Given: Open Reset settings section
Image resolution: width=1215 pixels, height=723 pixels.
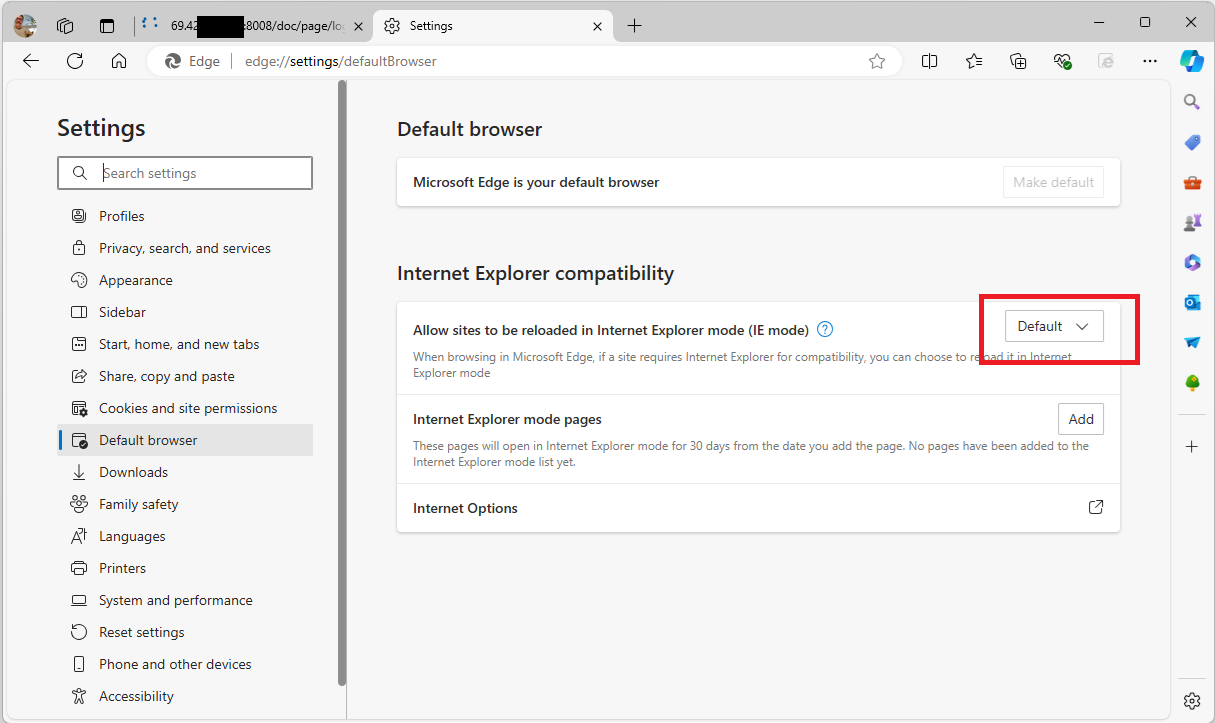Looking at the screenshot, I should 186,632.
